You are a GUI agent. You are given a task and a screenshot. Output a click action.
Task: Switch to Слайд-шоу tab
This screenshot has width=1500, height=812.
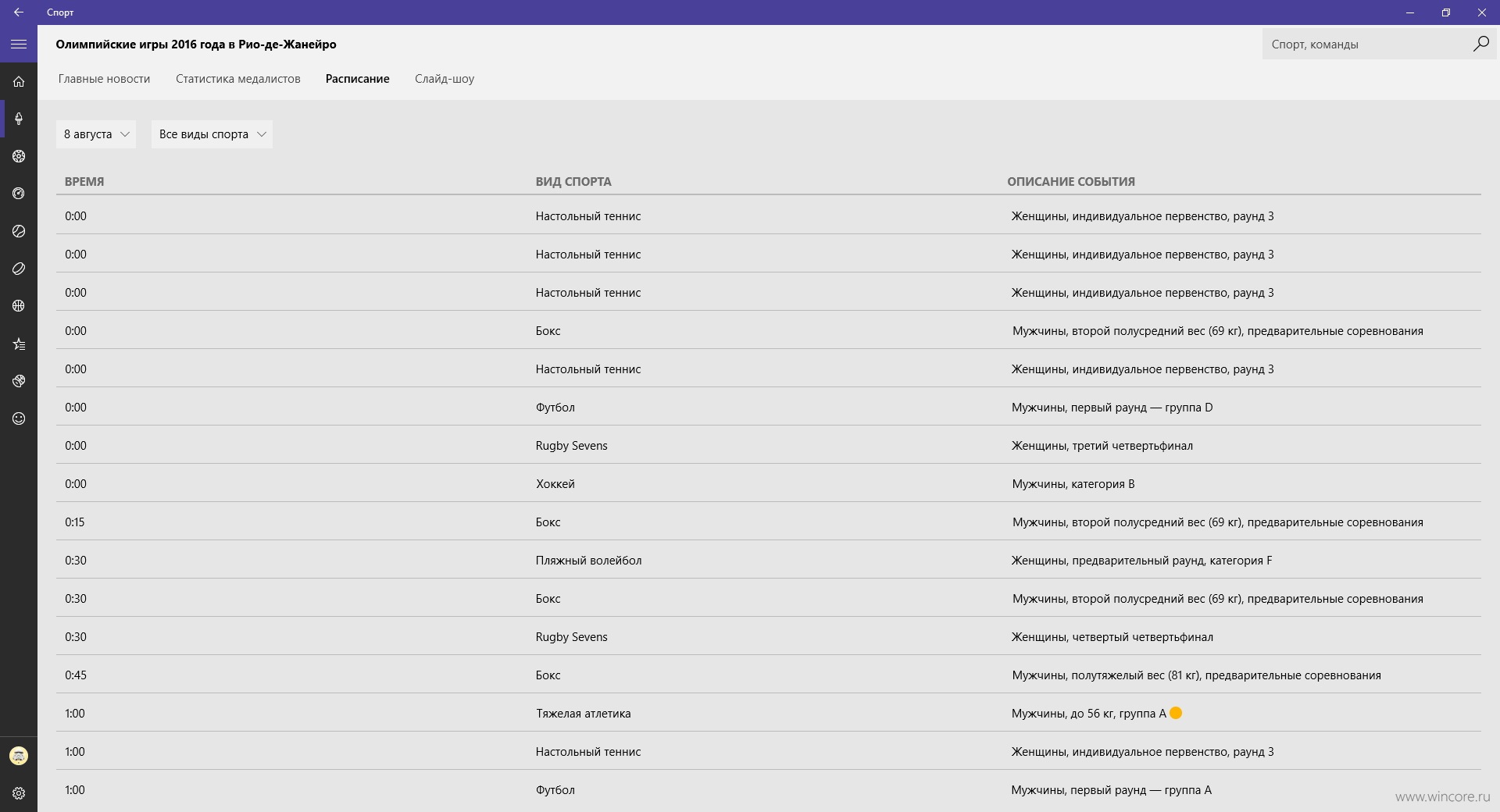[445, 79]
